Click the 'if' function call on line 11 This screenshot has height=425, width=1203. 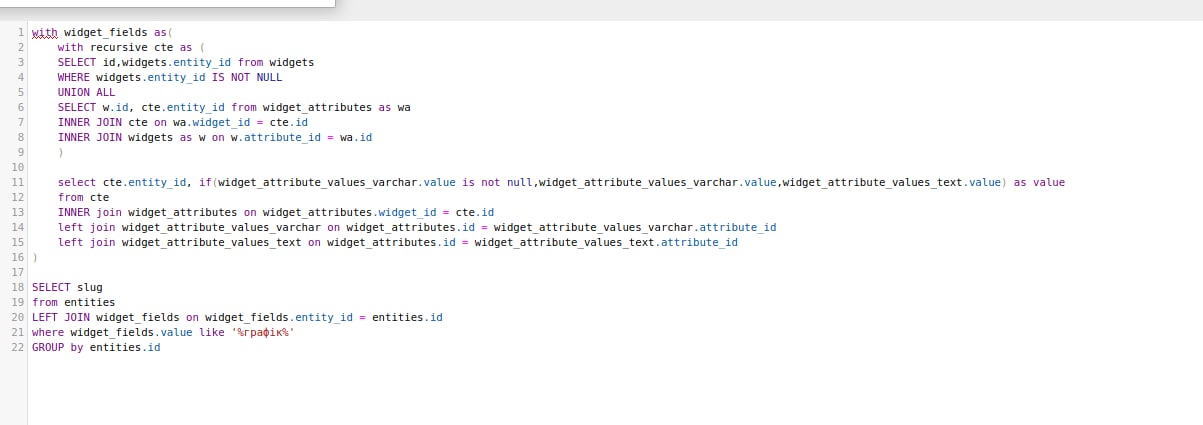pyautogui.click(x=206, y=182)
